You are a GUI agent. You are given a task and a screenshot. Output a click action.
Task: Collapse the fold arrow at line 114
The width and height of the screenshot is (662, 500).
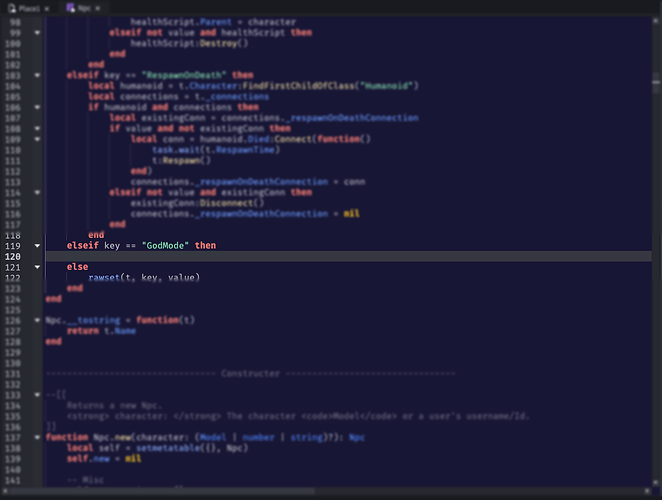pyautogui.click(x=37, y=192)
